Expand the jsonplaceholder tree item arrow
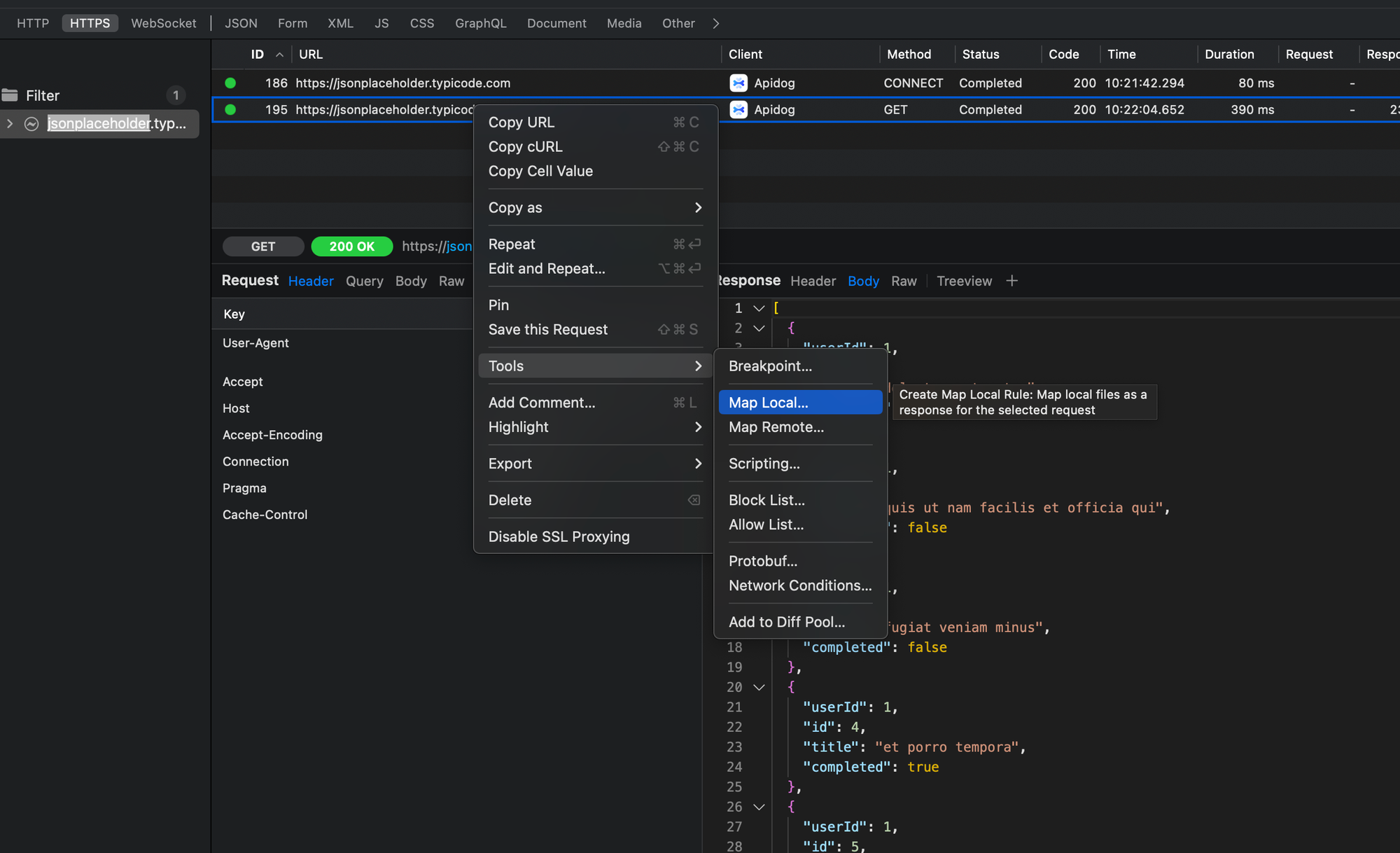 [x=10, y=124]
